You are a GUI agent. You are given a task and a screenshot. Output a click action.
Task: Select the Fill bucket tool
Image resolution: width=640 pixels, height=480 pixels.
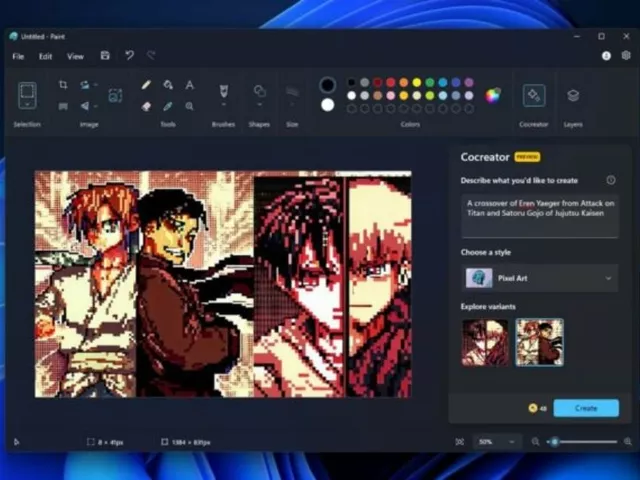click(x=168, y=85)
